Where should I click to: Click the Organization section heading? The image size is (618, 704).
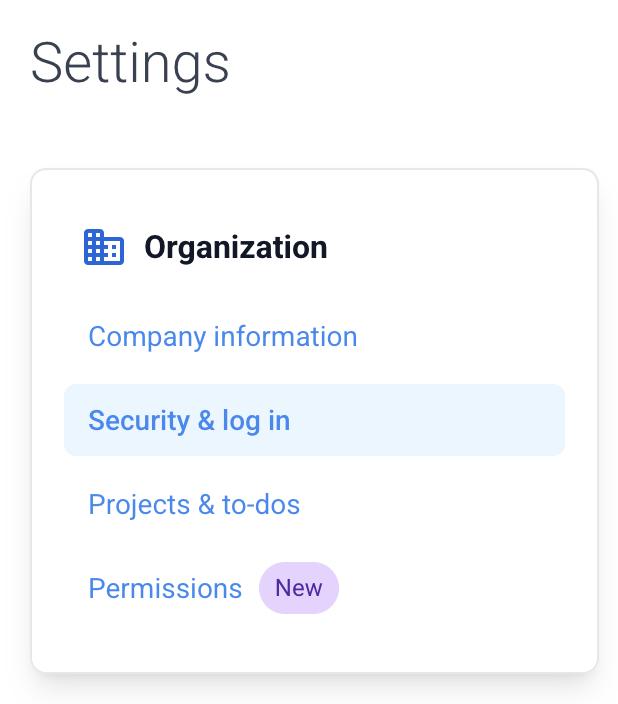(x=236, y=247)
